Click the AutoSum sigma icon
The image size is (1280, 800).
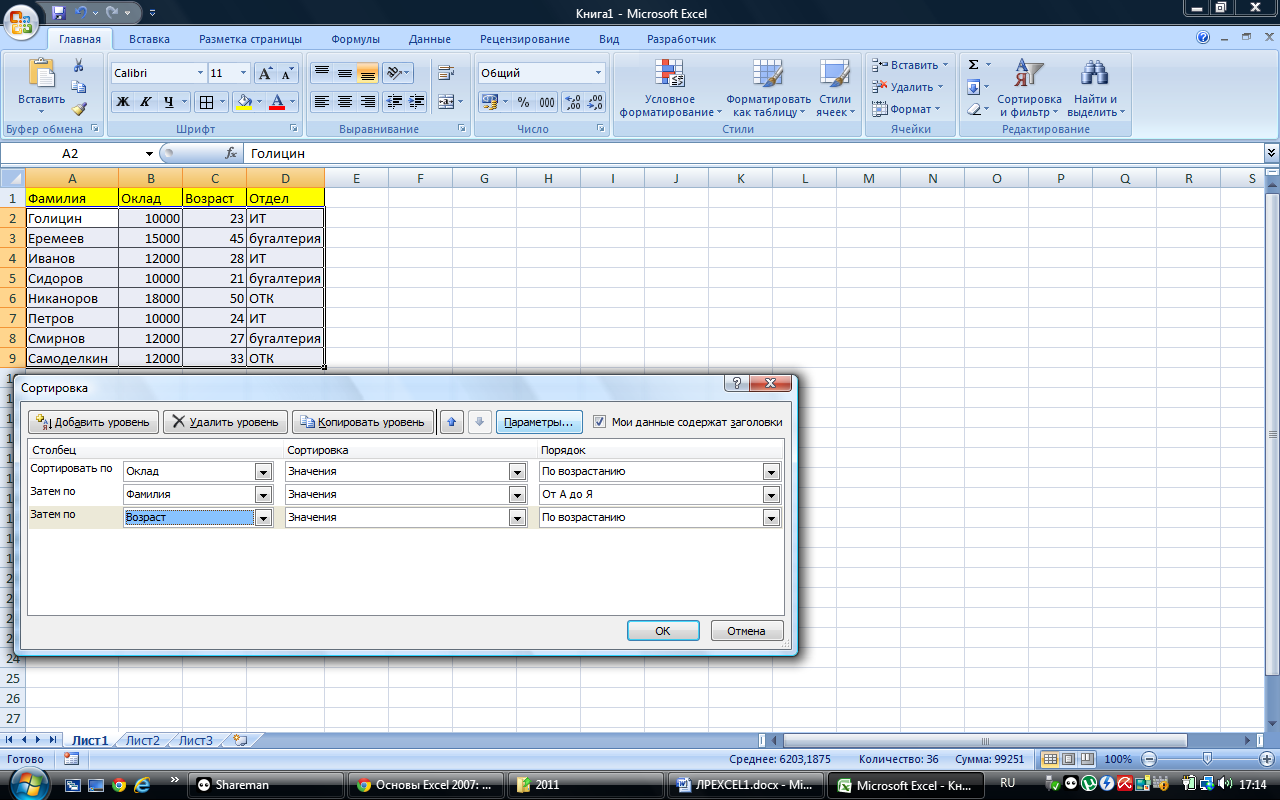tap(974, 64)
